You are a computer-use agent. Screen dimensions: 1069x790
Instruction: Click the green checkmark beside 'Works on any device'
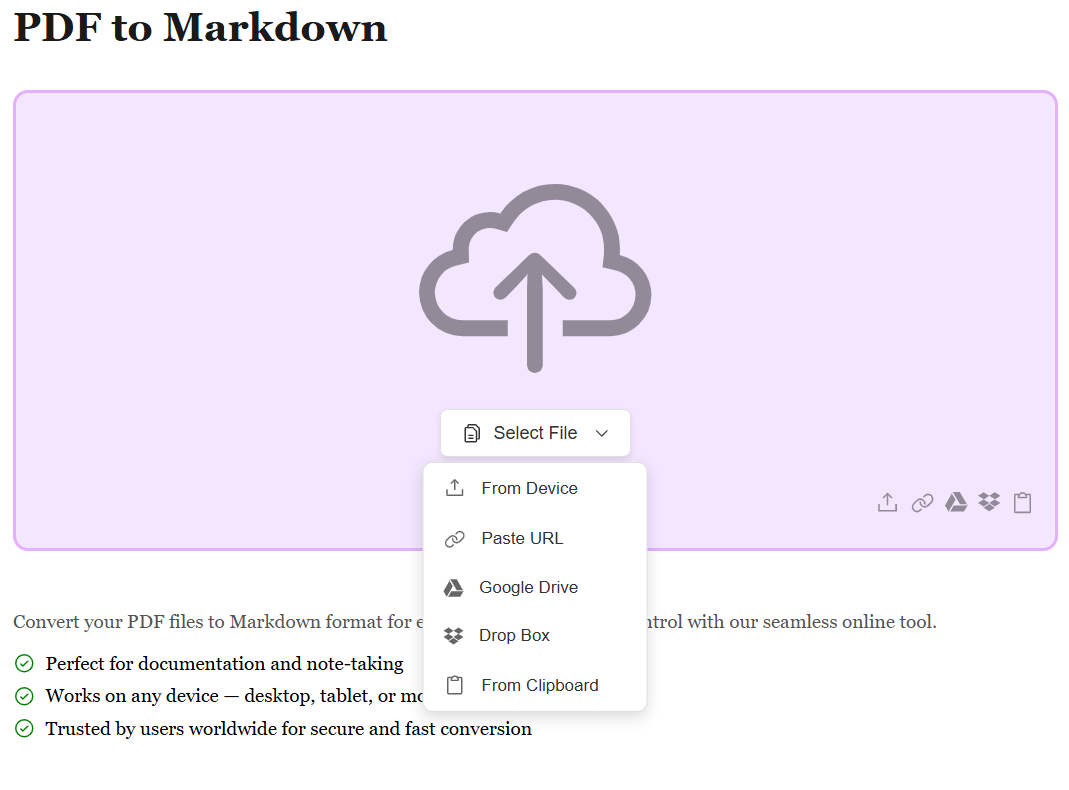click(x=24, y=696)
